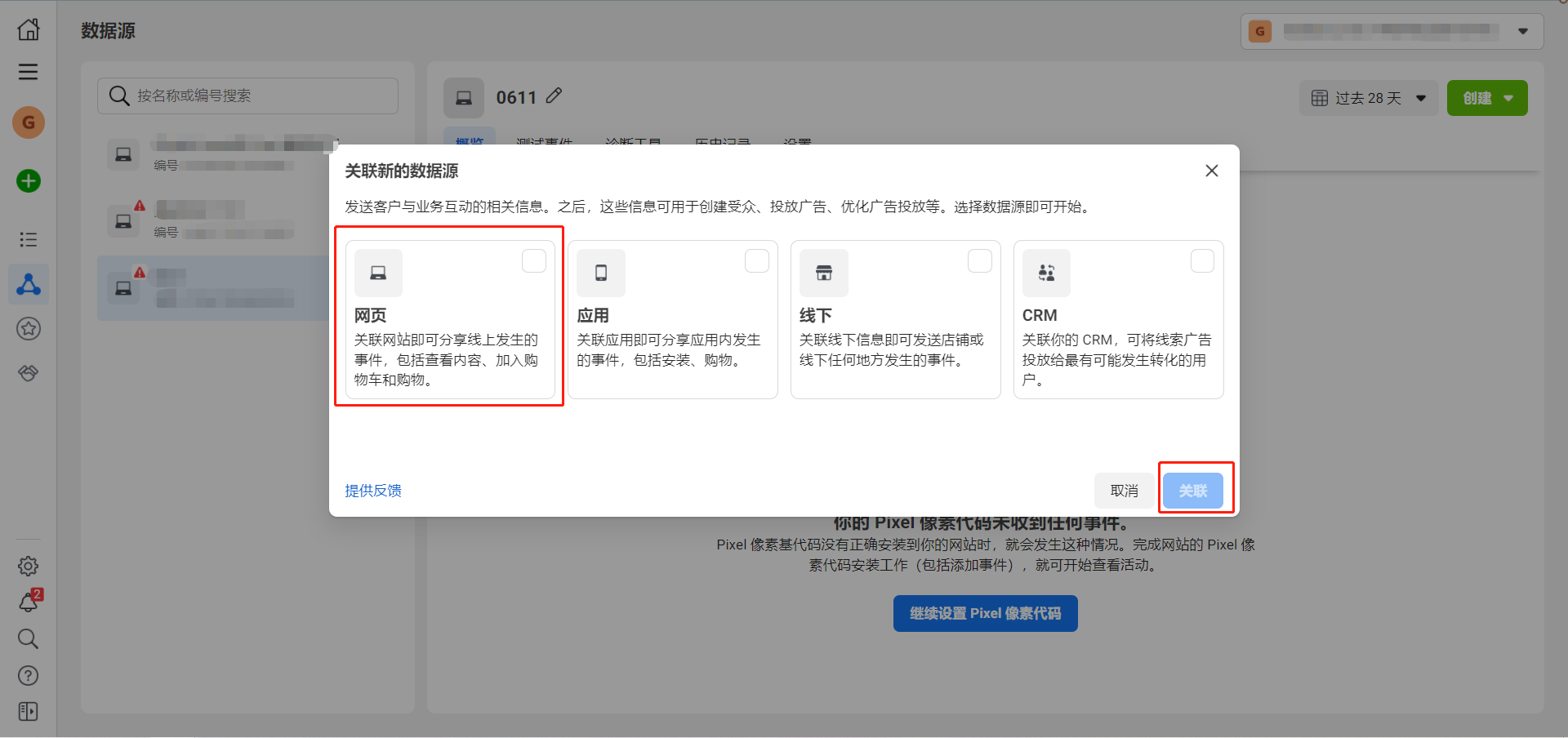Screen dimensions: 1568x738
Task: Click the 取消 cancel button
Action: pyautogui.click(x=1125, y=491)
